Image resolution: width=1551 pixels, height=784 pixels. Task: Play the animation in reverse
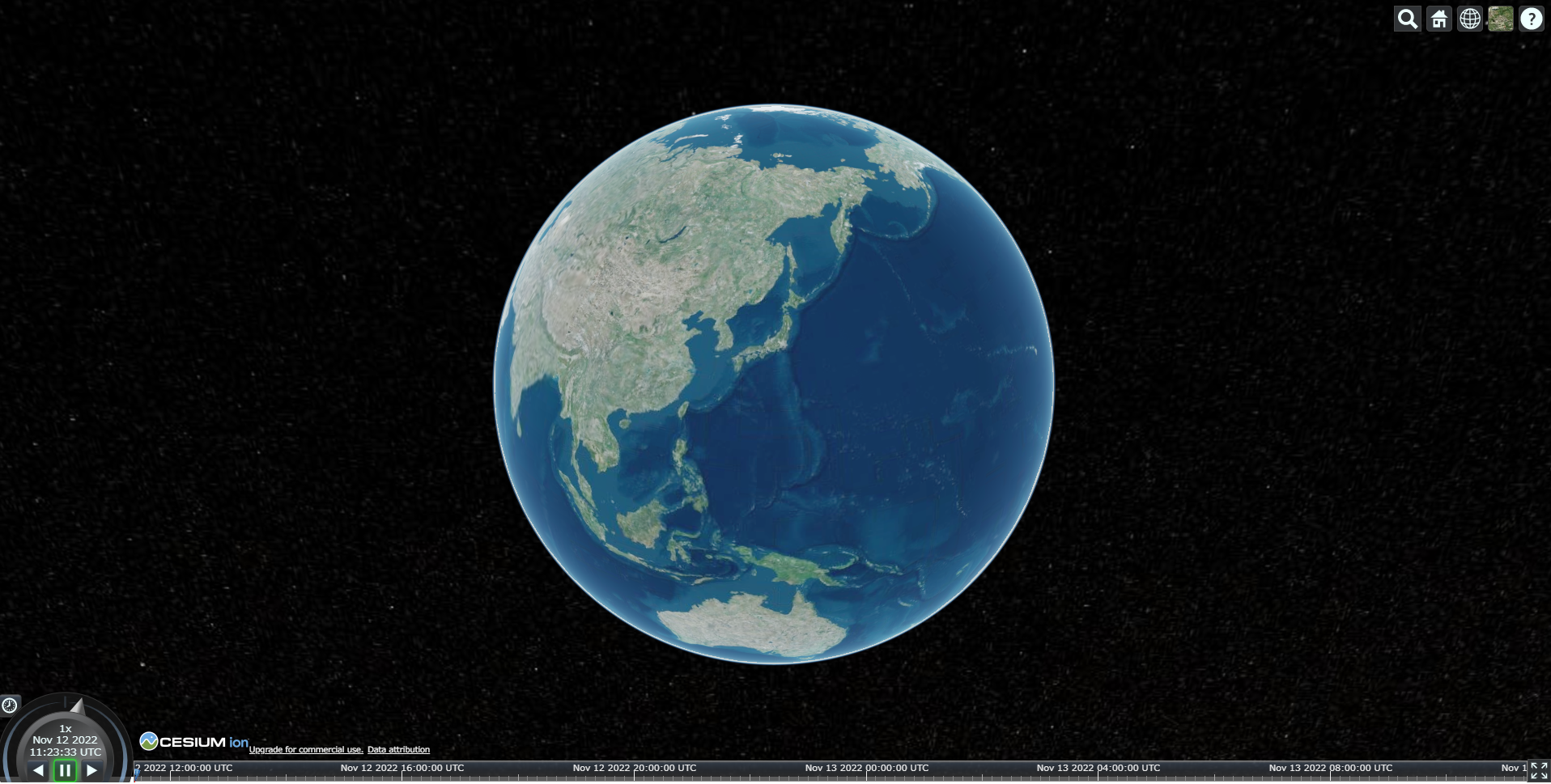tap(38, 770)
